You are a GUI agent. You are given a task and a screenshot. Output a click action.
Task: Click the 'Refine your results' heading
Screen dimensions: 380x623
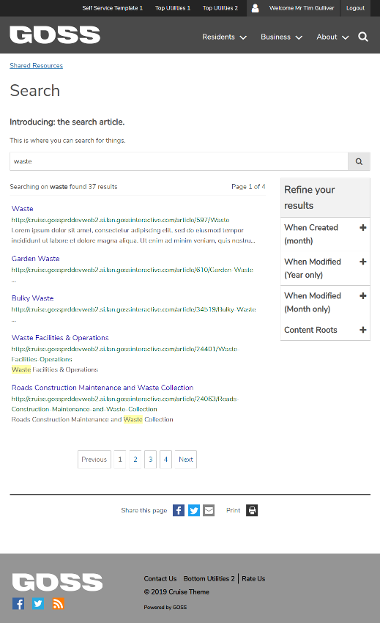tap(310, 197)
